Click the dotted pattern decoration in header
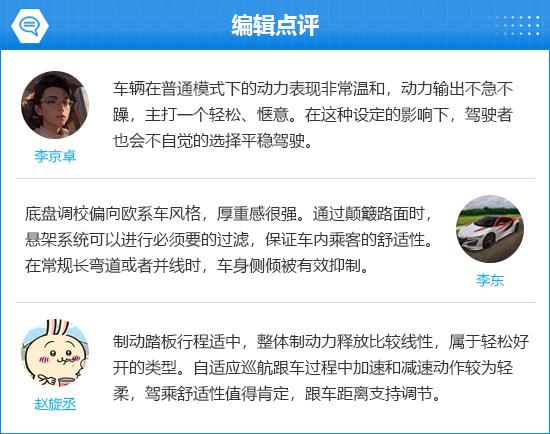This screenshot has height=434, width=550. (x=518, y=26)
